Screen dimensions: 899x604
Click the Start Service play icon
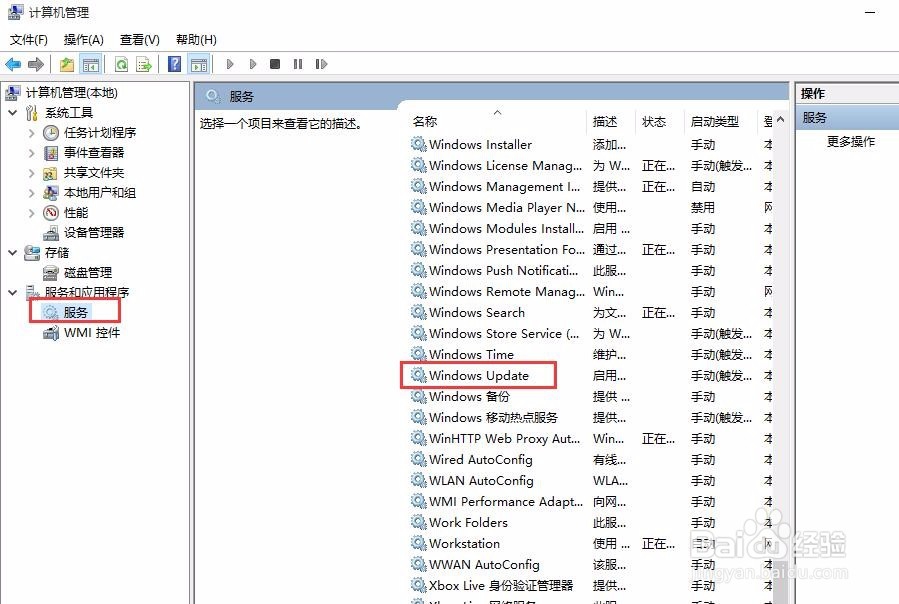(231, 64)
